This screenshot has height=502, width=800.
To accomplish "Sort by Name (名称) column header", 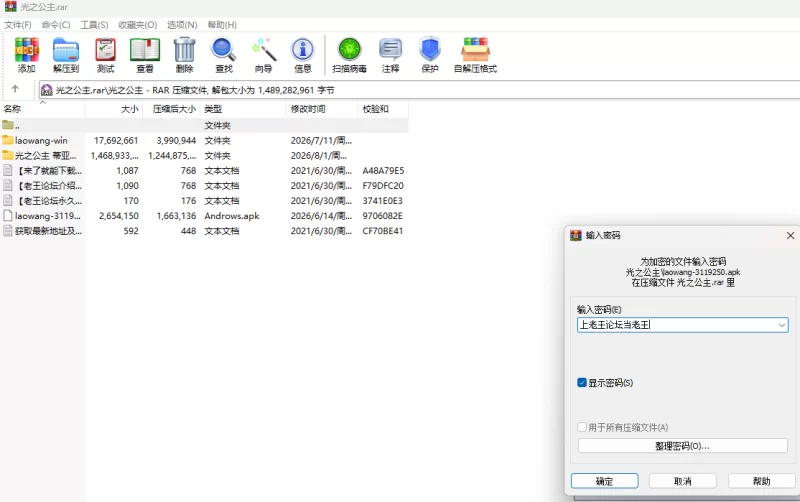I will point(42,109).
